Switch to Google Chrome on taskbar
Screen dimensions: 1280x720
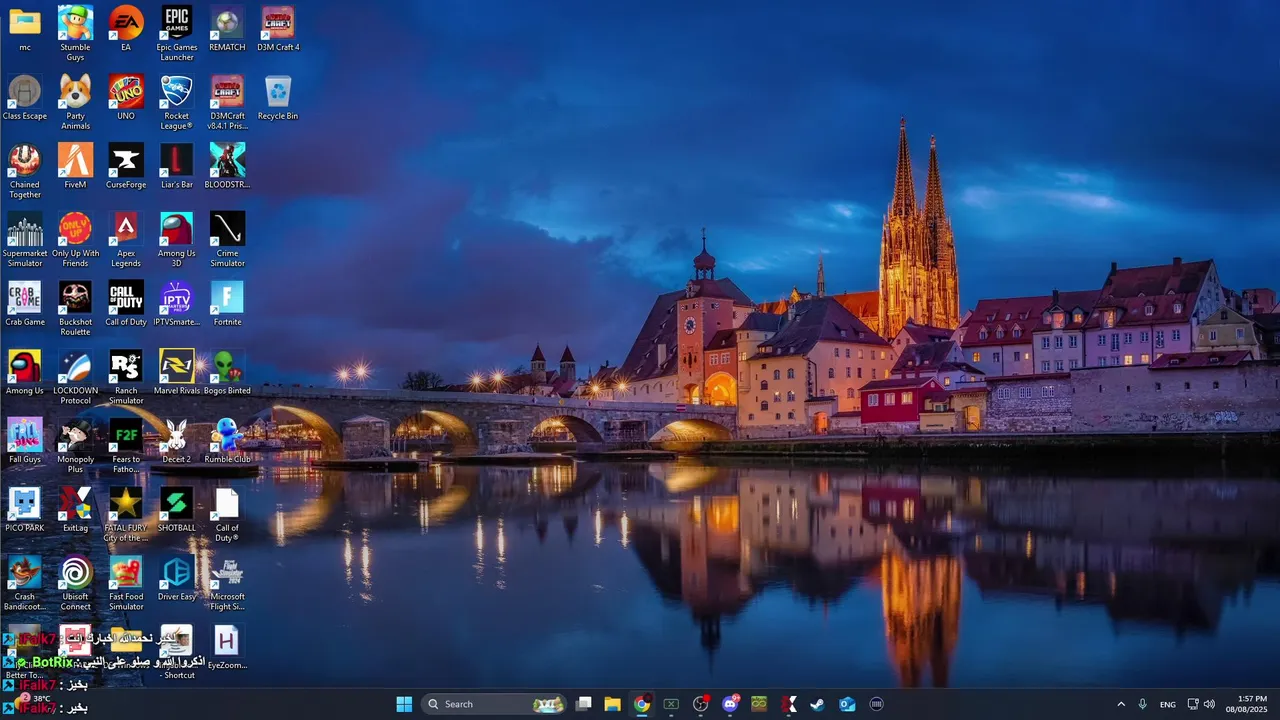[642, 704]
